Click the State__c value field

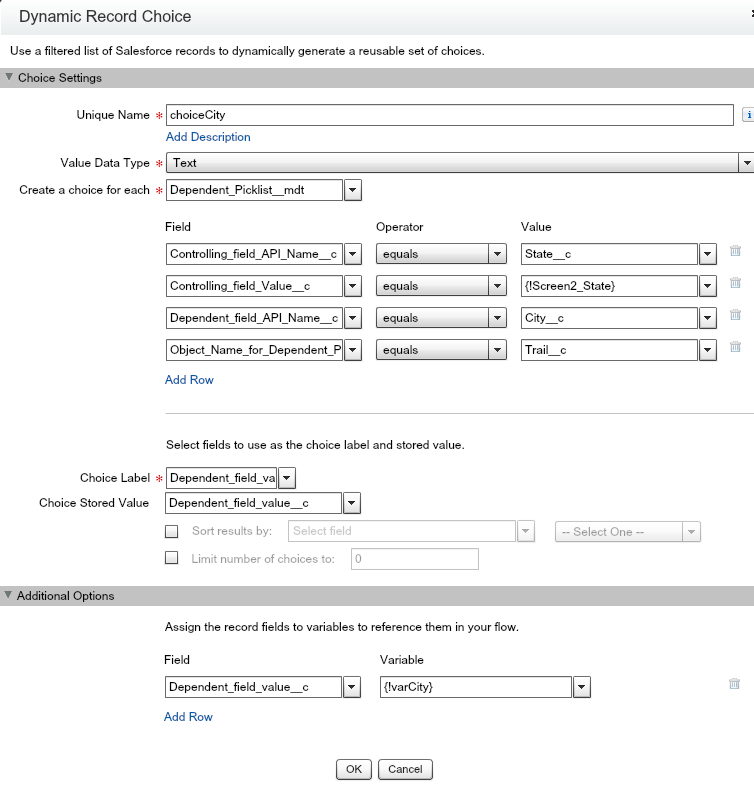point(609,254)
